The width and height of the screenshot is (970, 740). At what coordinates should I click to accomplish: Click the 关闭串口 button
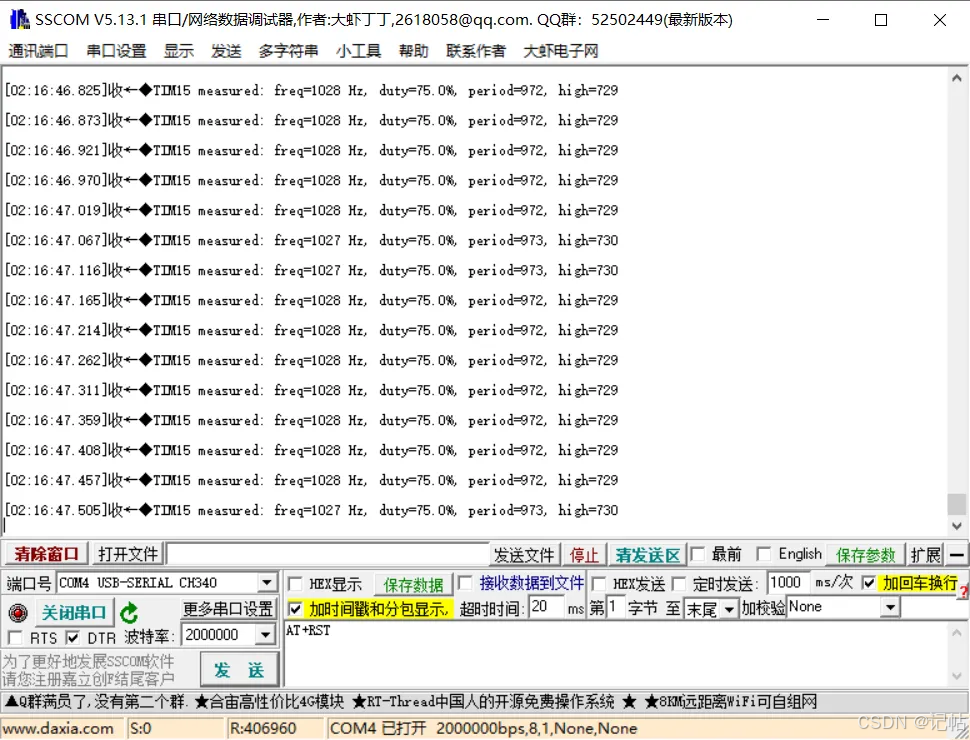(x=75, y=613)
